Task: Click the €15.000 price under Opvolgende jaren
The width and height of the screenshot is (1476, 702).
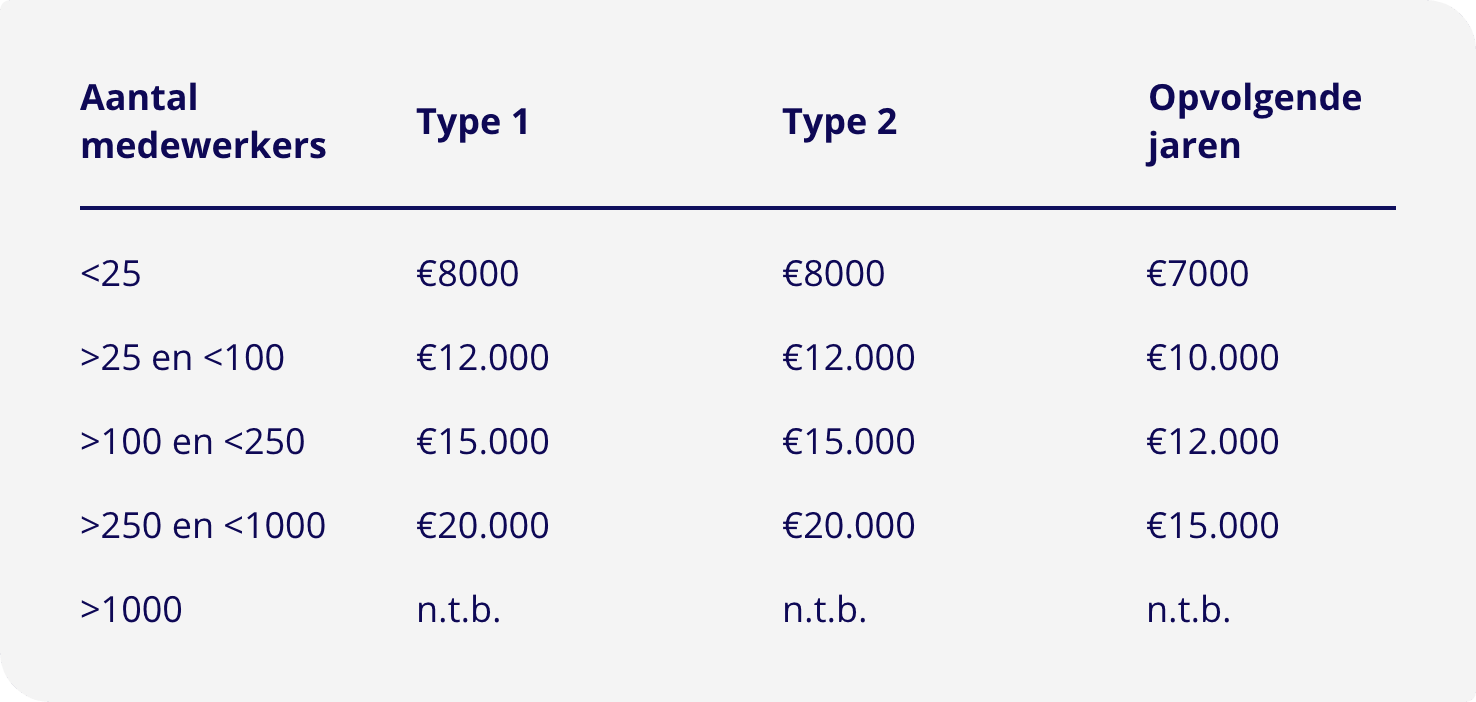Action: point(1213,526)
